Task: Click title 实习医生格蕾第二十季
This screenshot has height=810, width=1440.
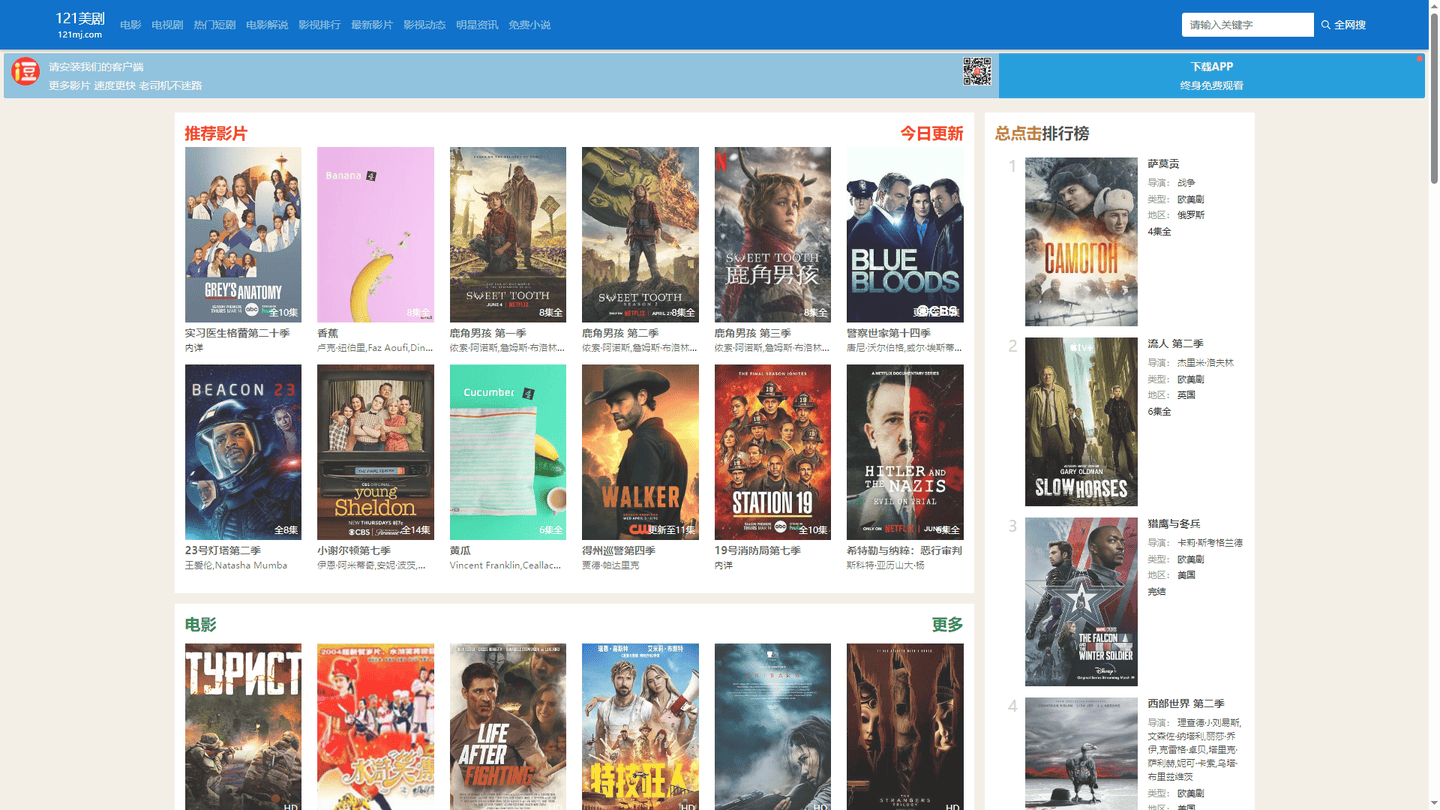Action: (237, 333)
